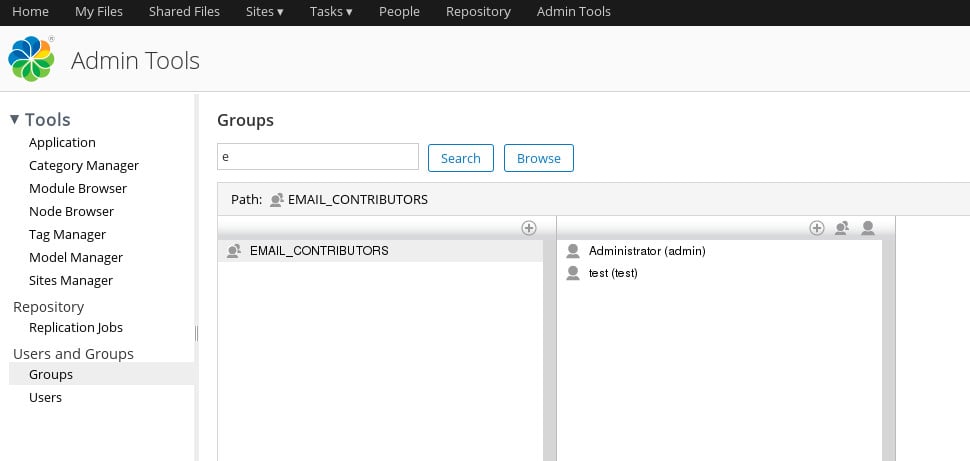
Task: Click the Admin Tools page title
Action: [135, 61]
